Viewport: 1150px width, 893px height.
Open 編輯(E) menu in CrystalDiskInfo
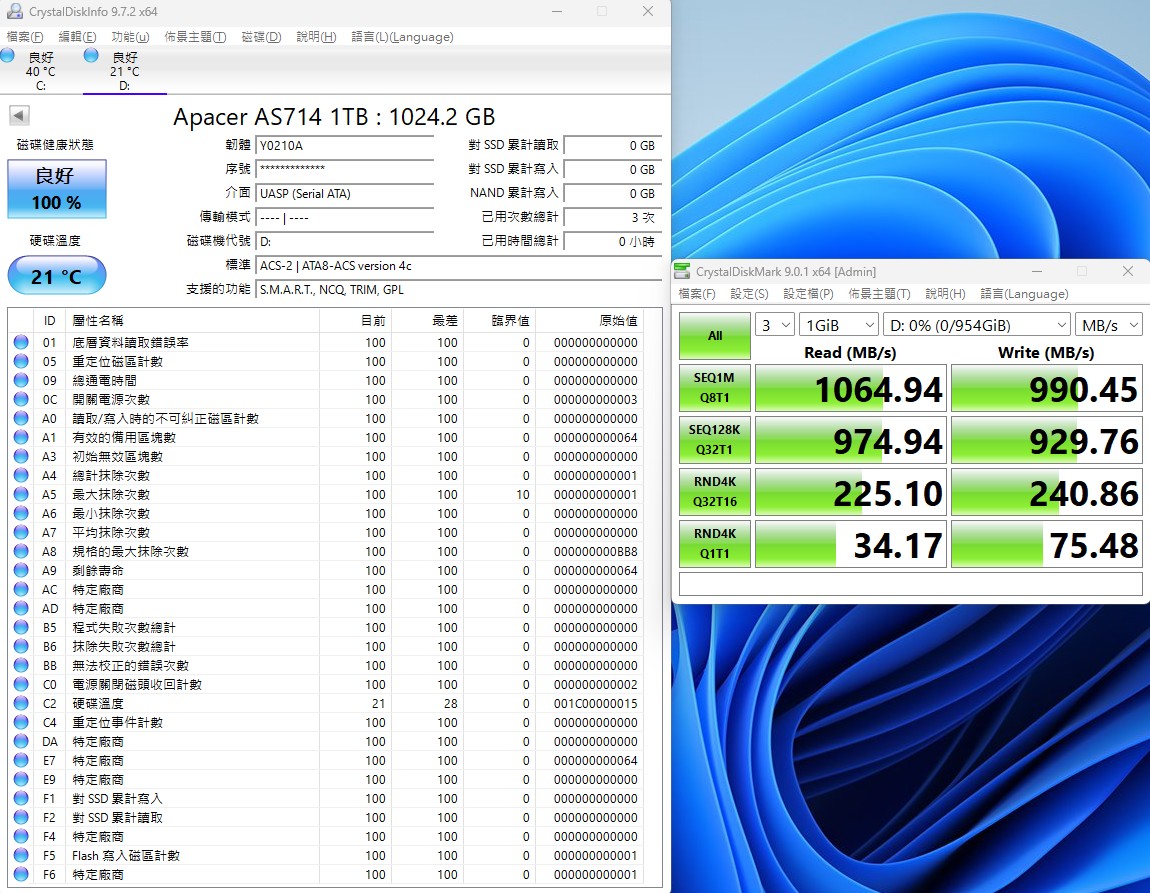[x=77, y=37]
